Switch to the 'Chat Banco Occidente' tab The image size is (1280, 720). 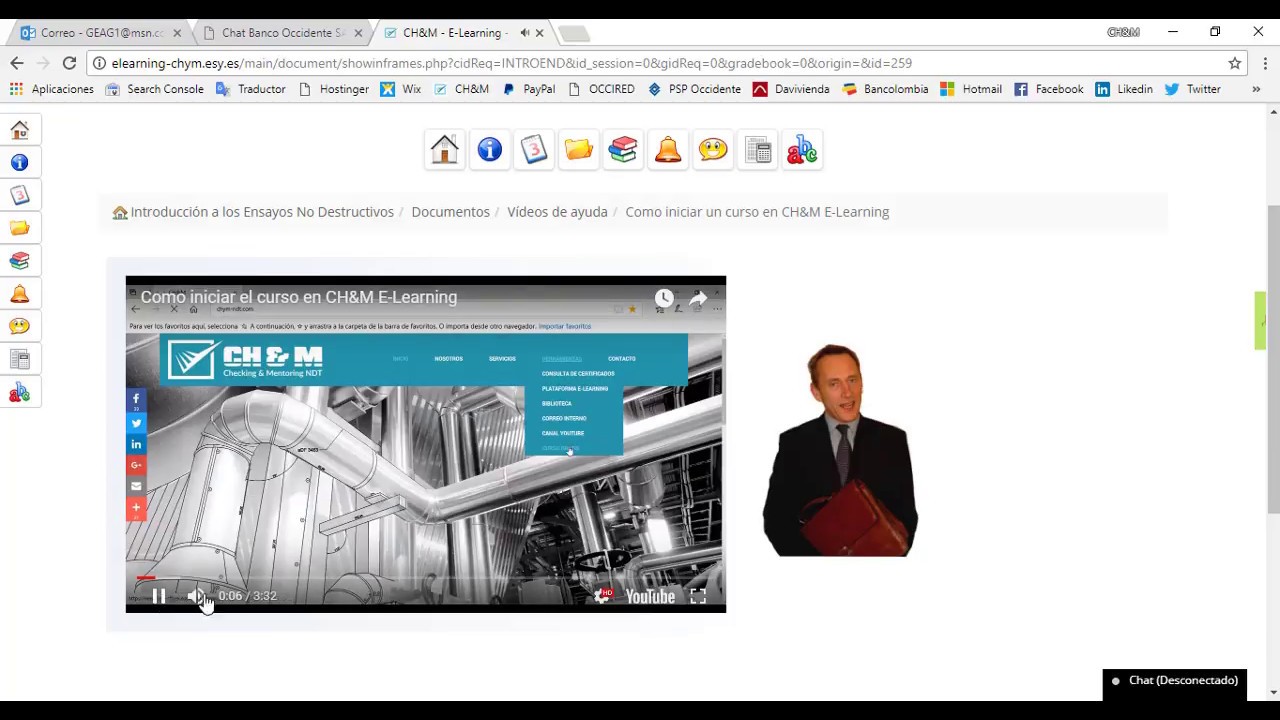pos(281,33)
